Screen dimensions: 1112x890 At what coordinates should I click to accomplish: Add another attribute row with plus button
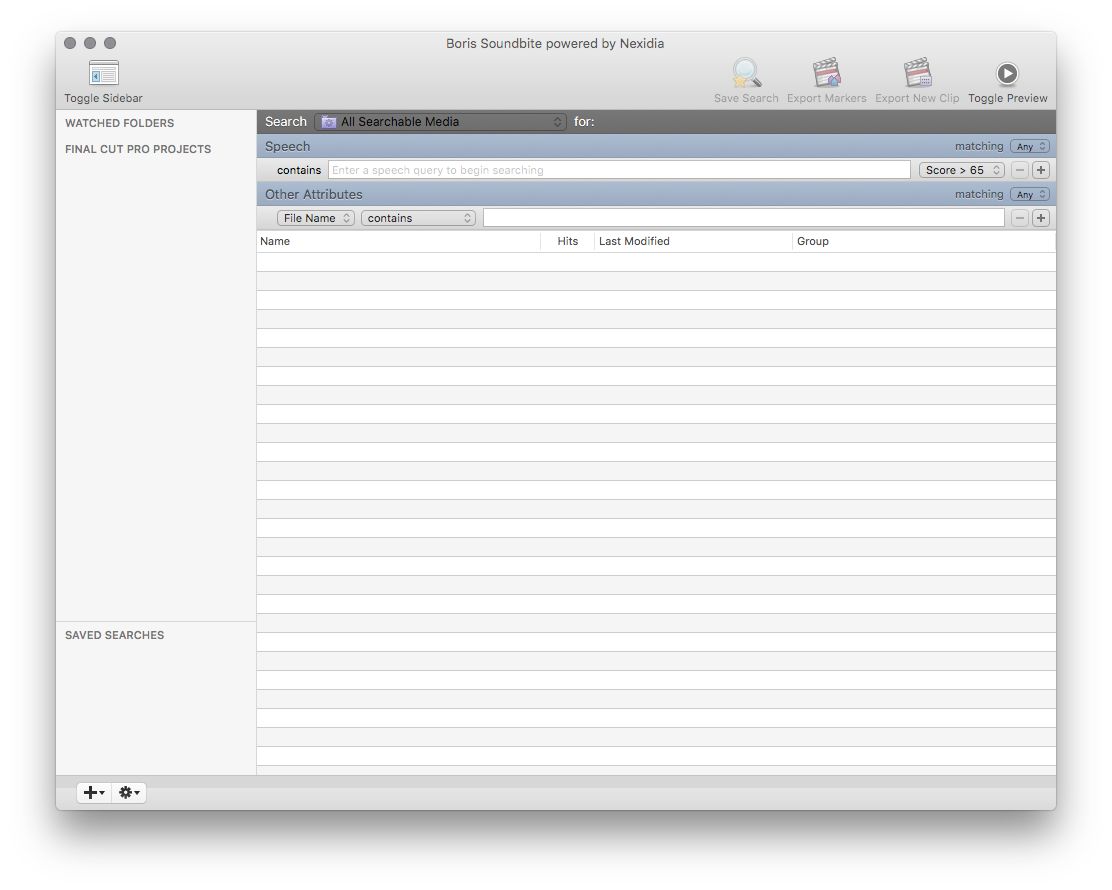coord(1041,218)
